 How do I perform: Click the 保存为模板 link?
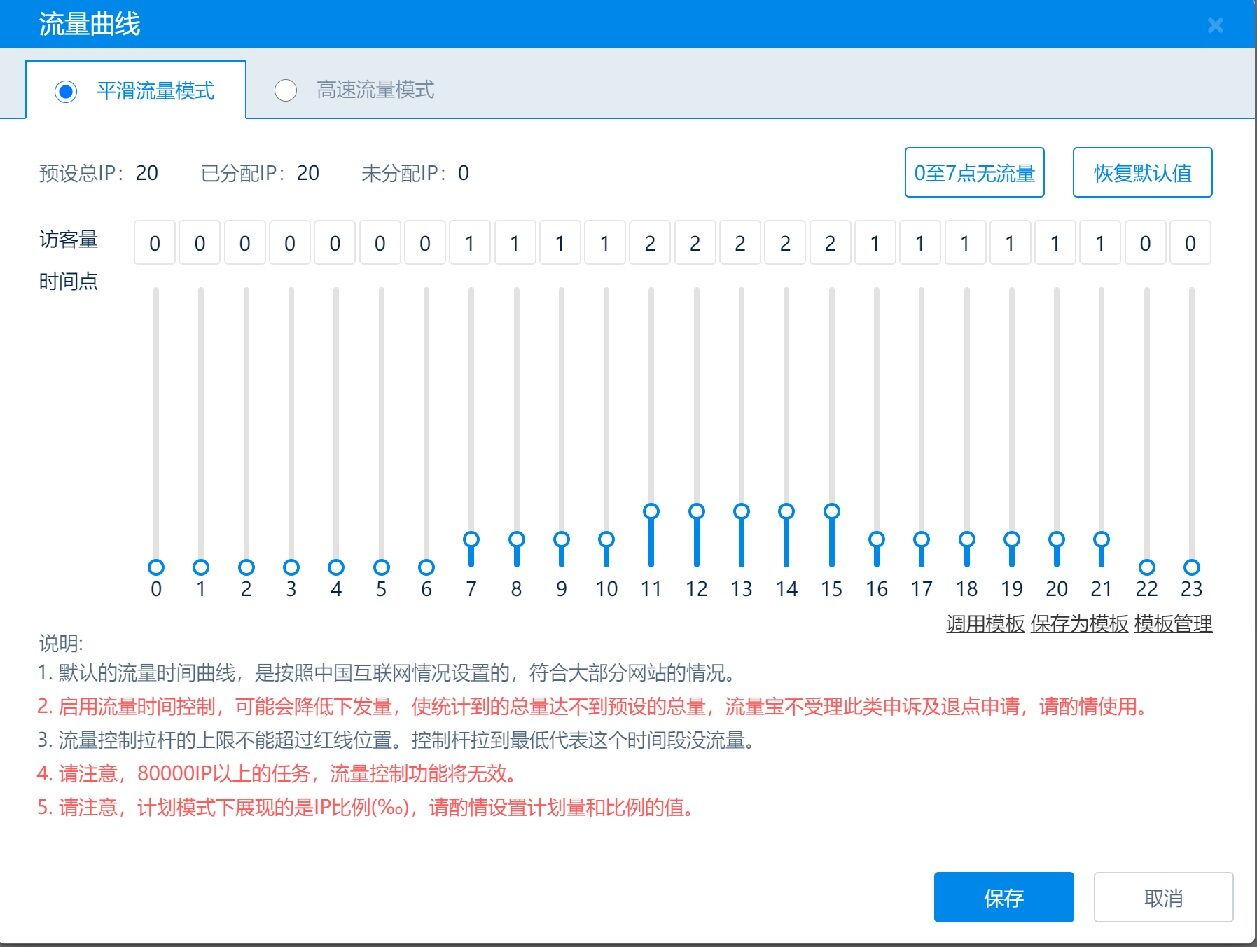pos(1079,624)
